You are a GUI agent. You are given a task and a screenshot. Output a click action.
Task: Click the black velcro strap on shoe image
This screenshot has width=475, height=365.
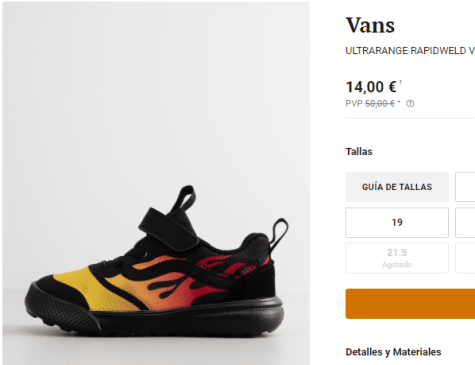[x=168, y=228]
